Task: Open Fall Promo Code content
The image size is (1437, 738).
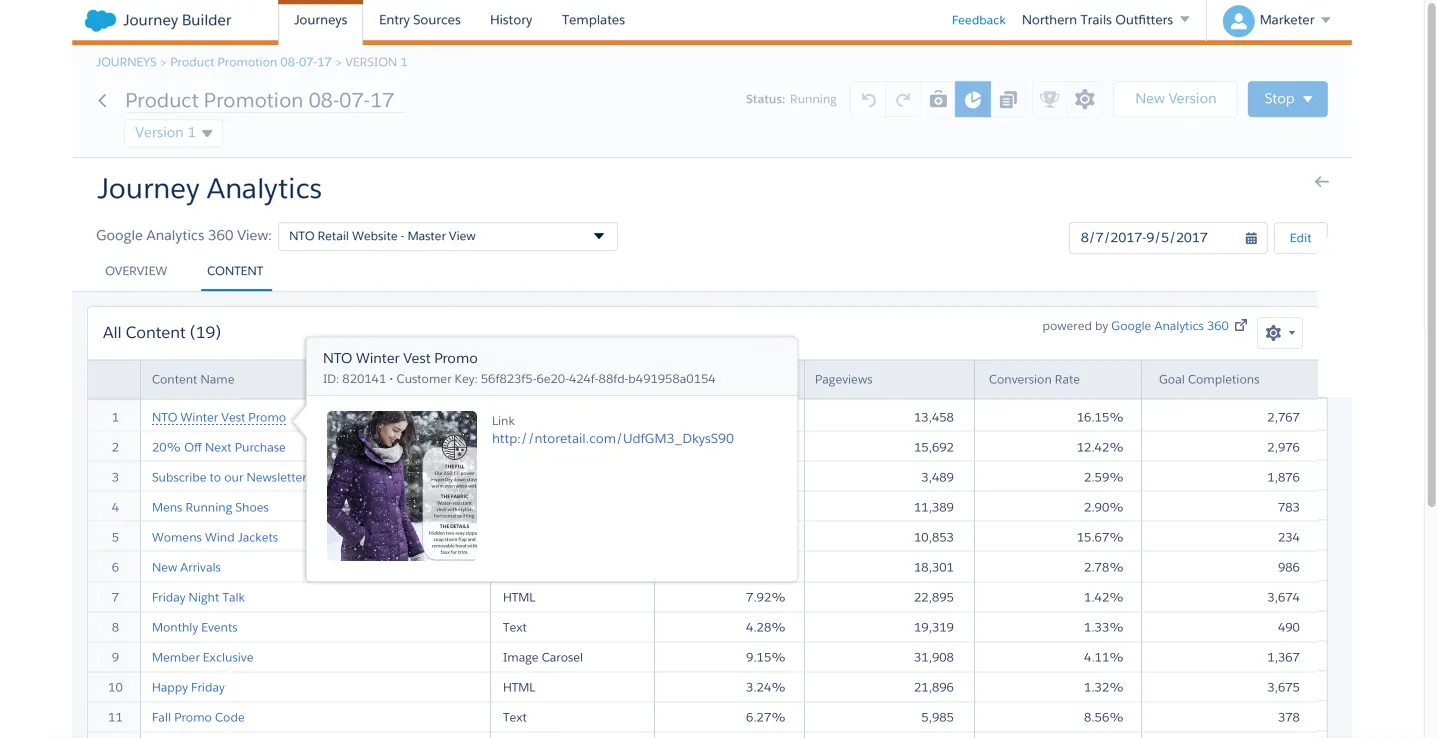Action: [198, 717]
